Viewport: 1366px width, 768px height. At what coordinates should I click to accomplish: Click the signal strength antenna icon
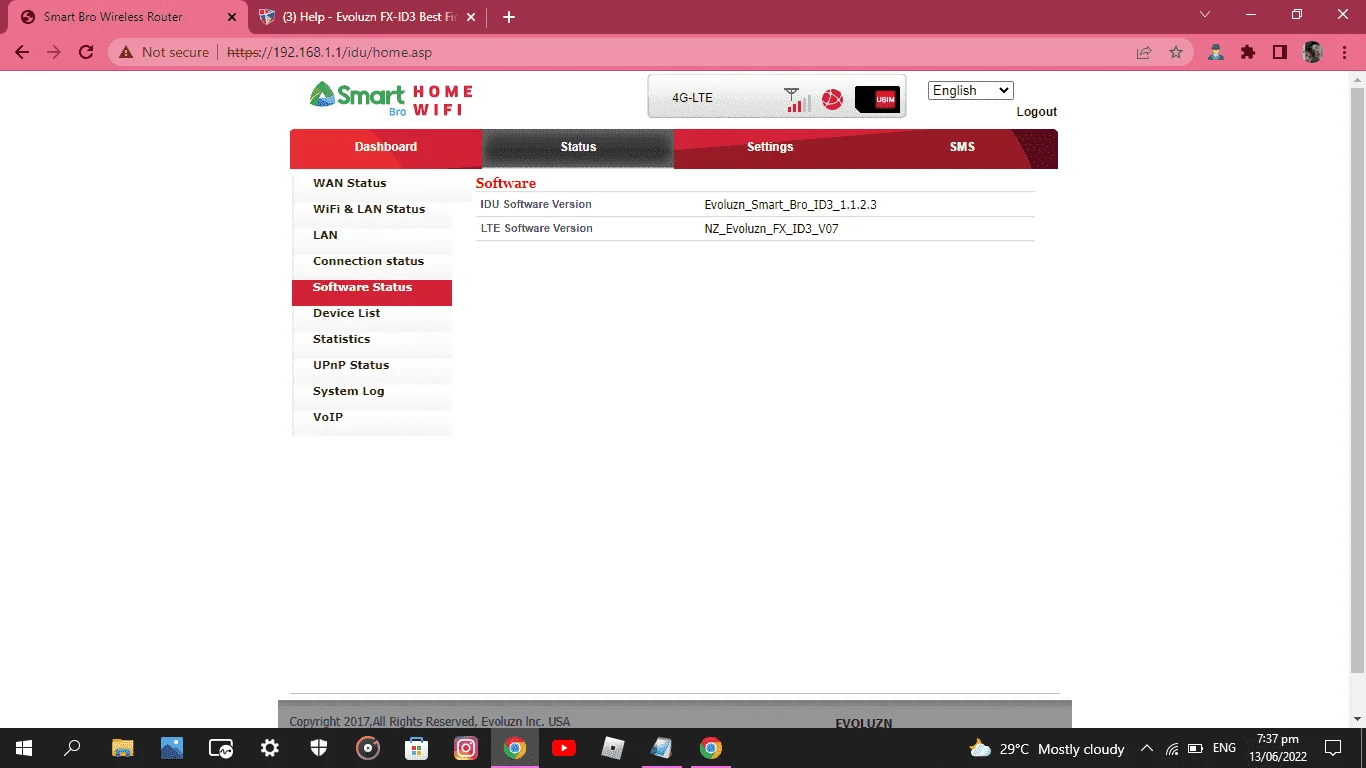797,100
